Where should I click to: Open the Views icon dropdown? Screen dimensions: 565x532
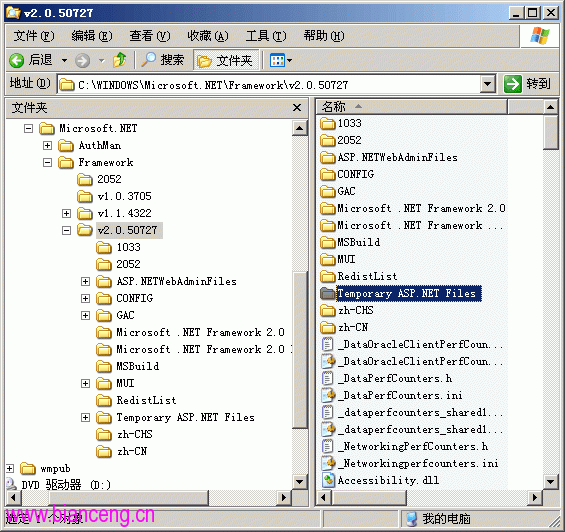281,60
